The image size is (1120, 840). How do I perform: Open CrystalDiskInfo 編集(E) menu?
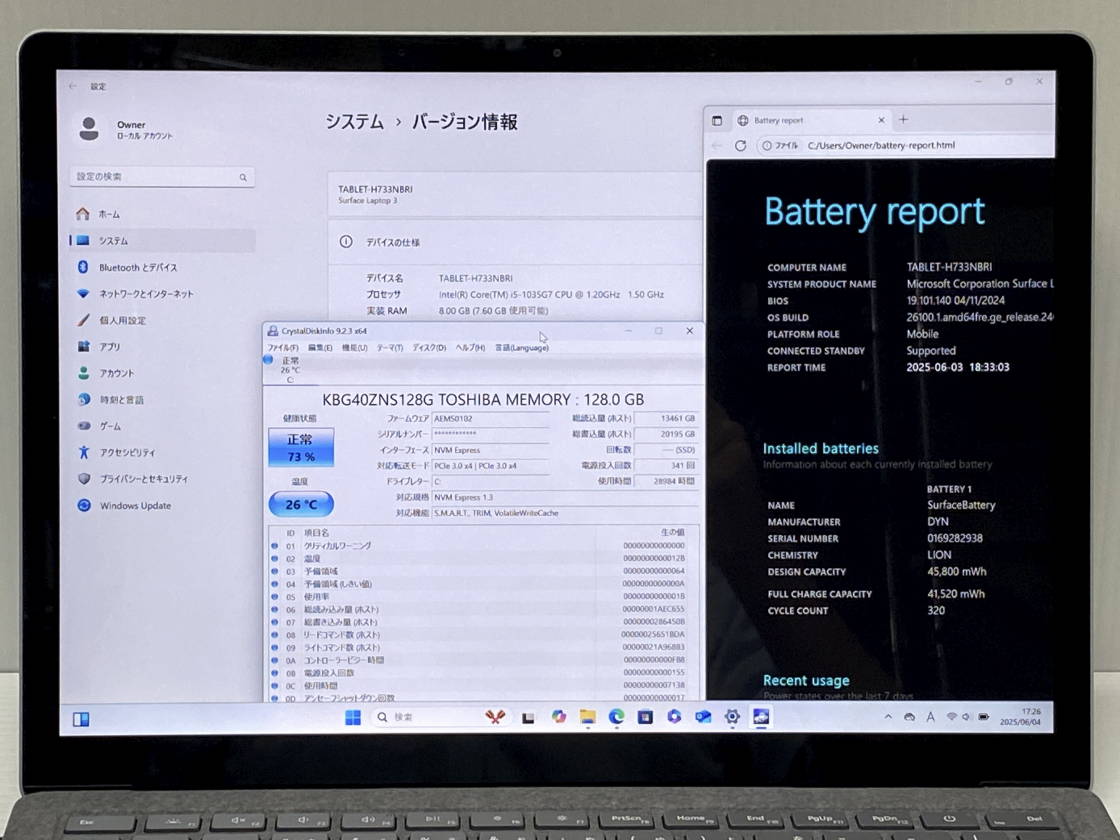coord(320,348)
